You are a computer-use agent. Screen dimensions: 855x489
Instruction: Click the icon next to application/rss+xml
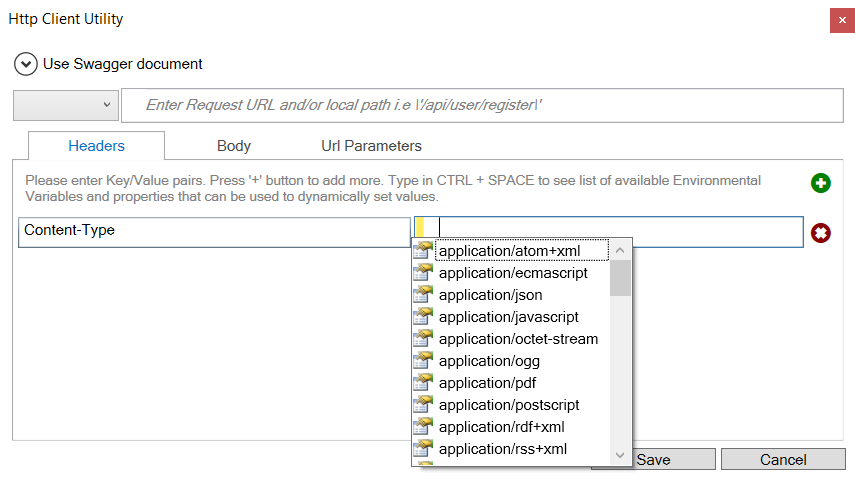(x=423, y=449)
